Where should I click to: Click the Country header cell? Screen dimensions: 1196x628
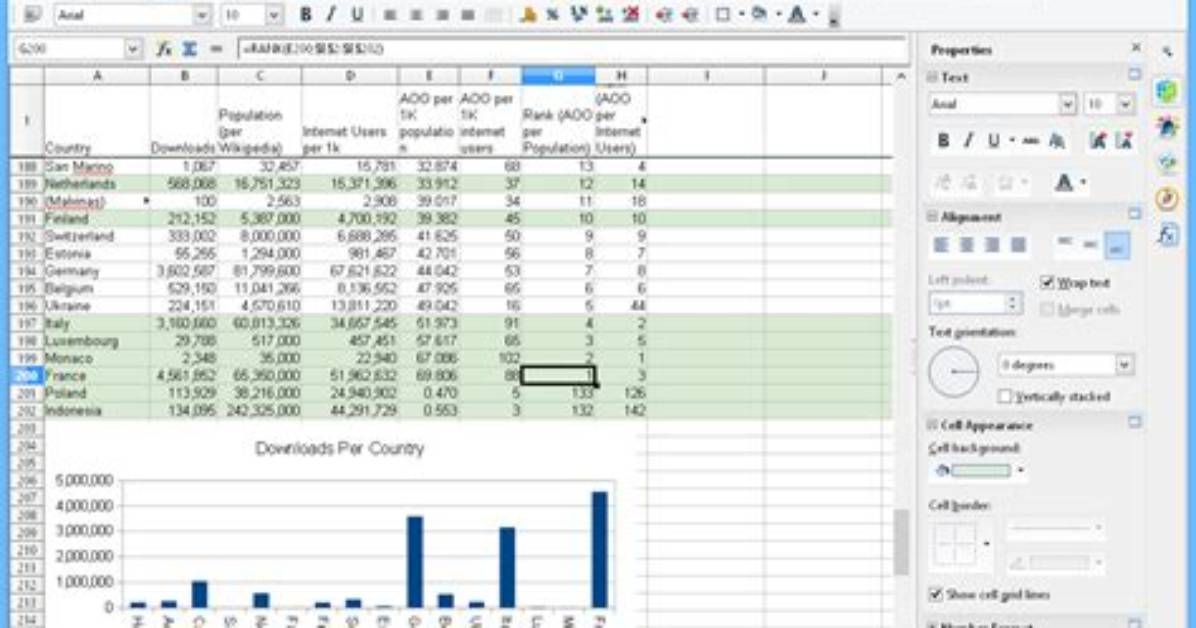point(97,121)
